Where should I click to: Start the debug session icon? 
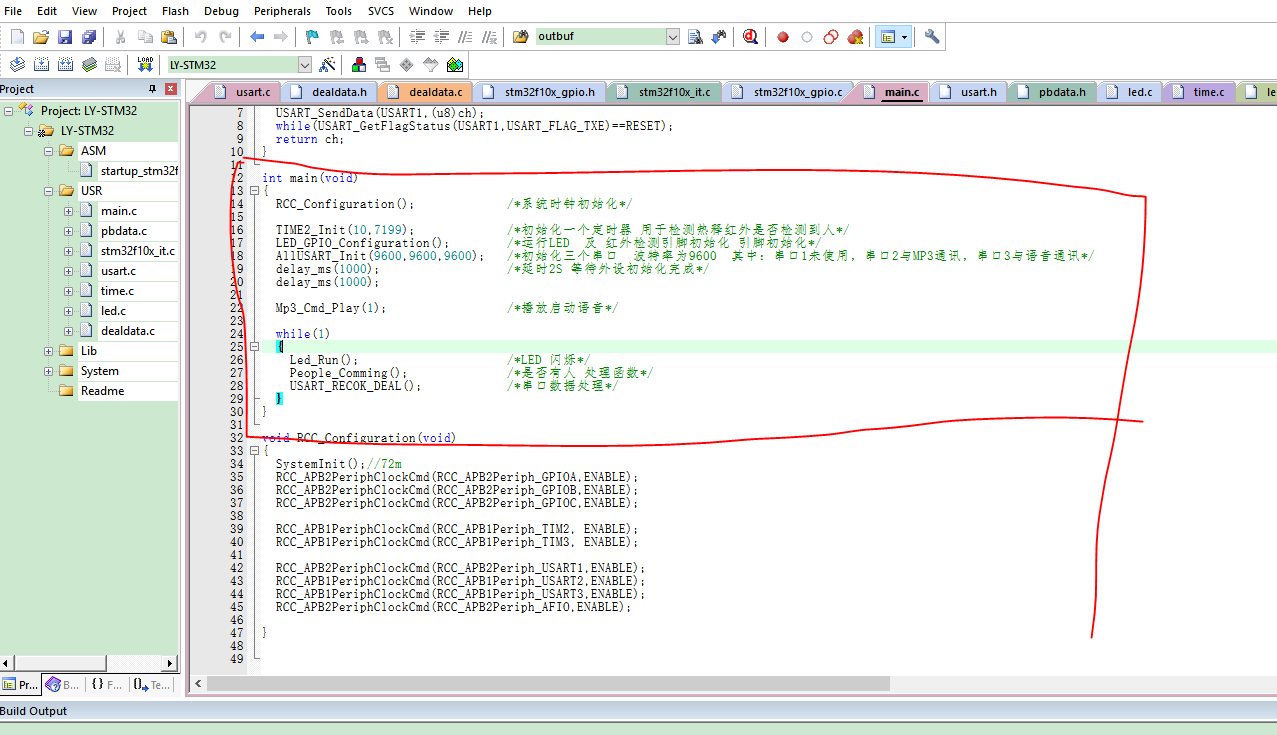[750, 37]
